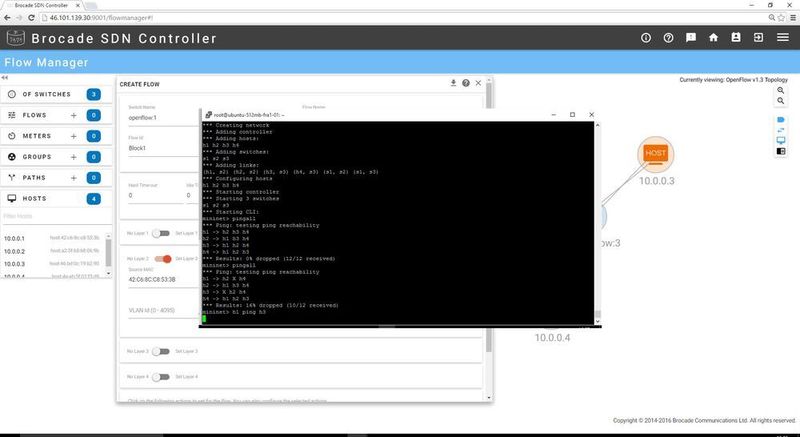Close the Create Flow panel
Viewport: 800px width, 437px height.
click(478, 83)
